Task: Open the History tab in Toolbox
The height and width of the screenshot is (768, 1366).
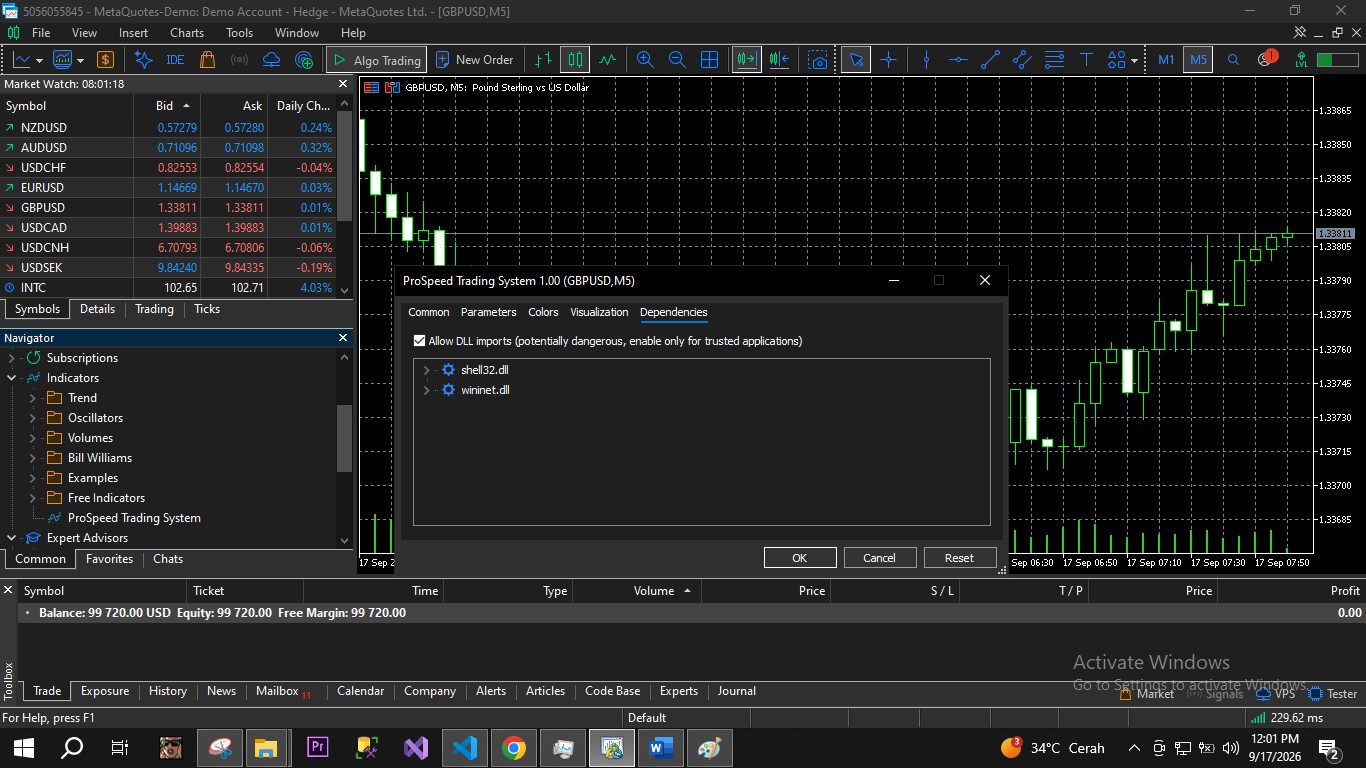Action: pyautogui.click(x=168, y=691)
